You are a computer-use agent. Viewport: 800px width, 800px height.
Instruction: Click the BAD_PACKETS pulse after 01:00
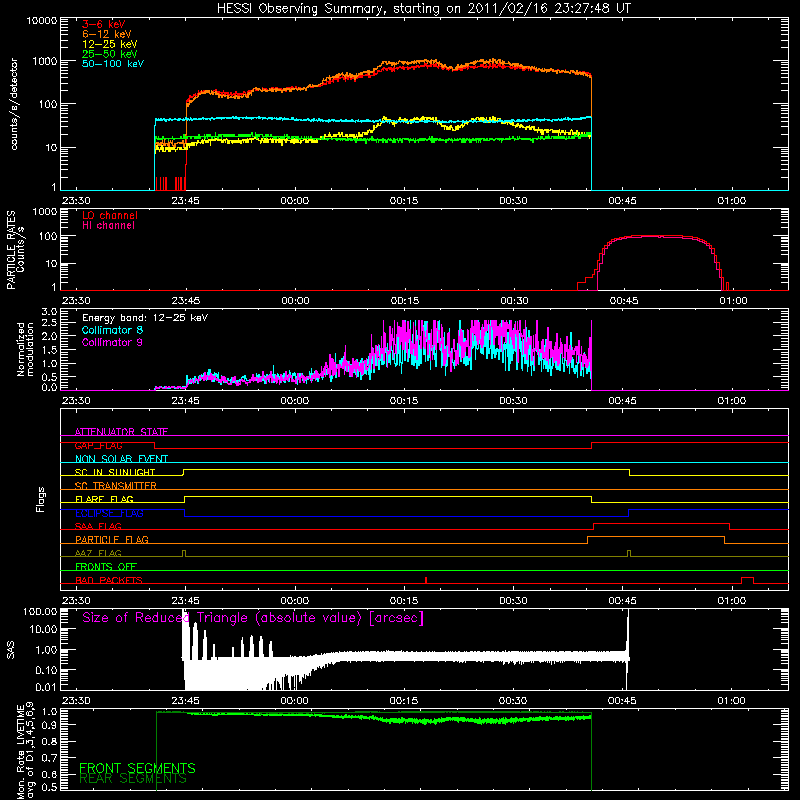pos(747,580)
